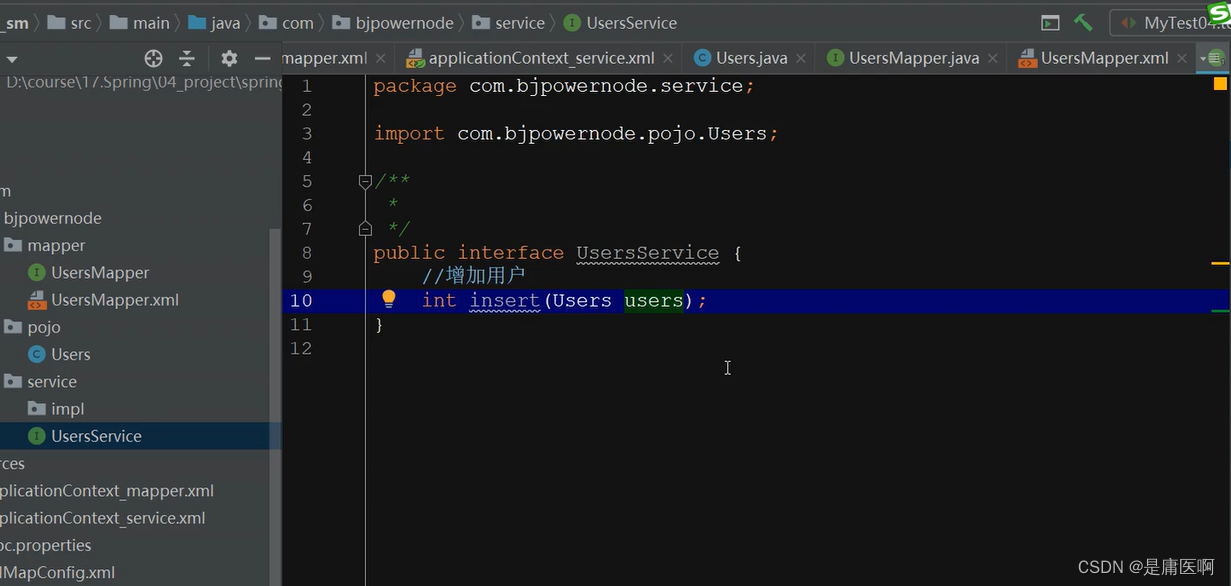The width and height of the screenshot is (1231, 586).
Task: Click service in the navigation breadcrumb
Action: click(x=508, y=22)
